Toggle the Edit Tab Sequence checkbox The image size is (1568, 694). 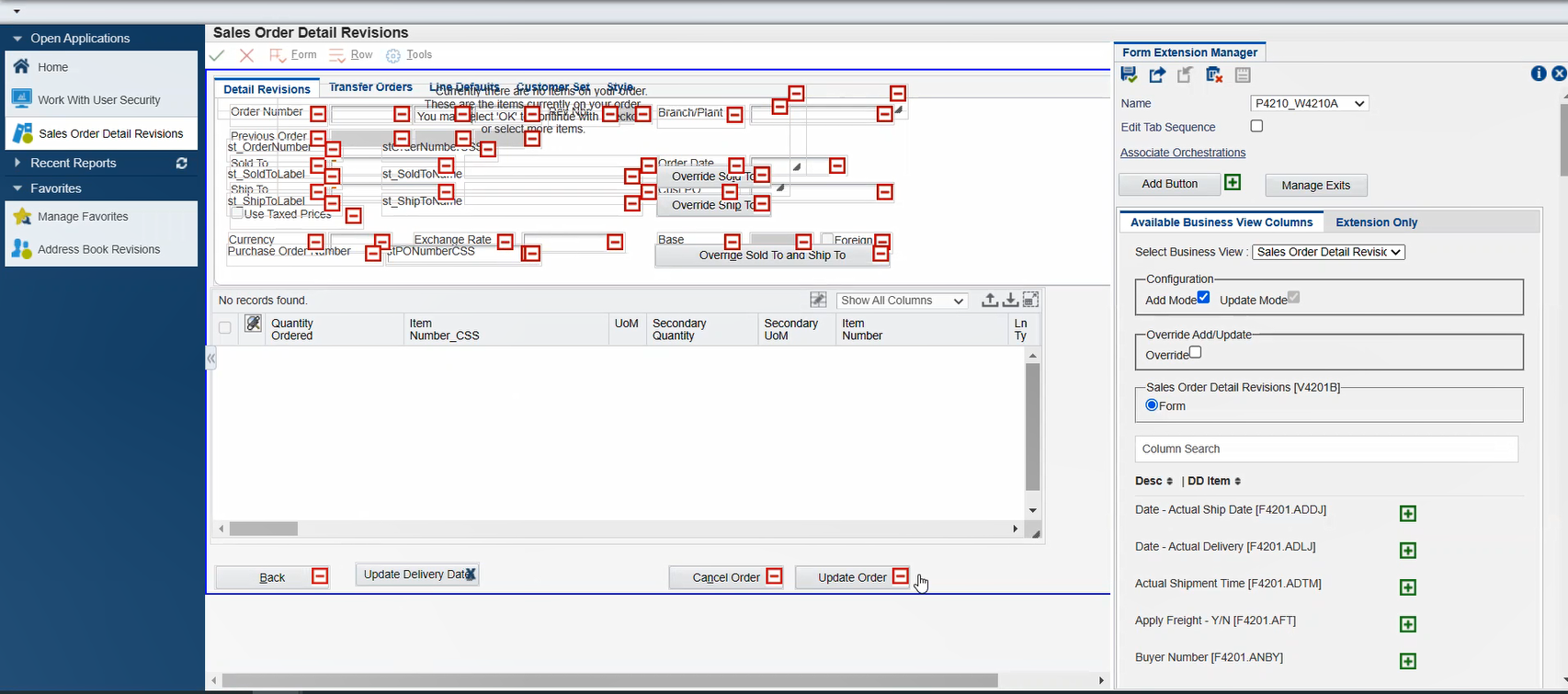1256,126
